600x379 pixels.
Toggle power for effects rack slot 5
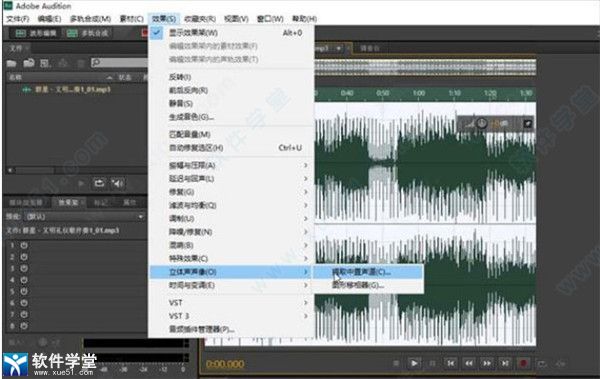click(24, 291)
